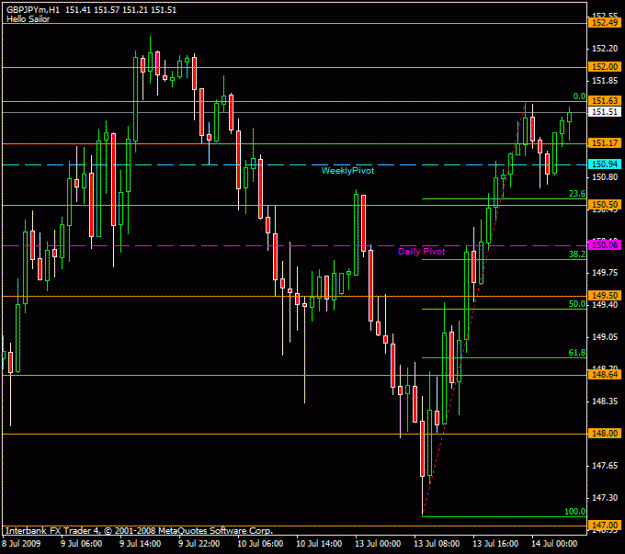This screenshot has width=625, height=554.
Task: Select the cyan 150.94 weekly pivot price tag
Action: coord(605,164)
